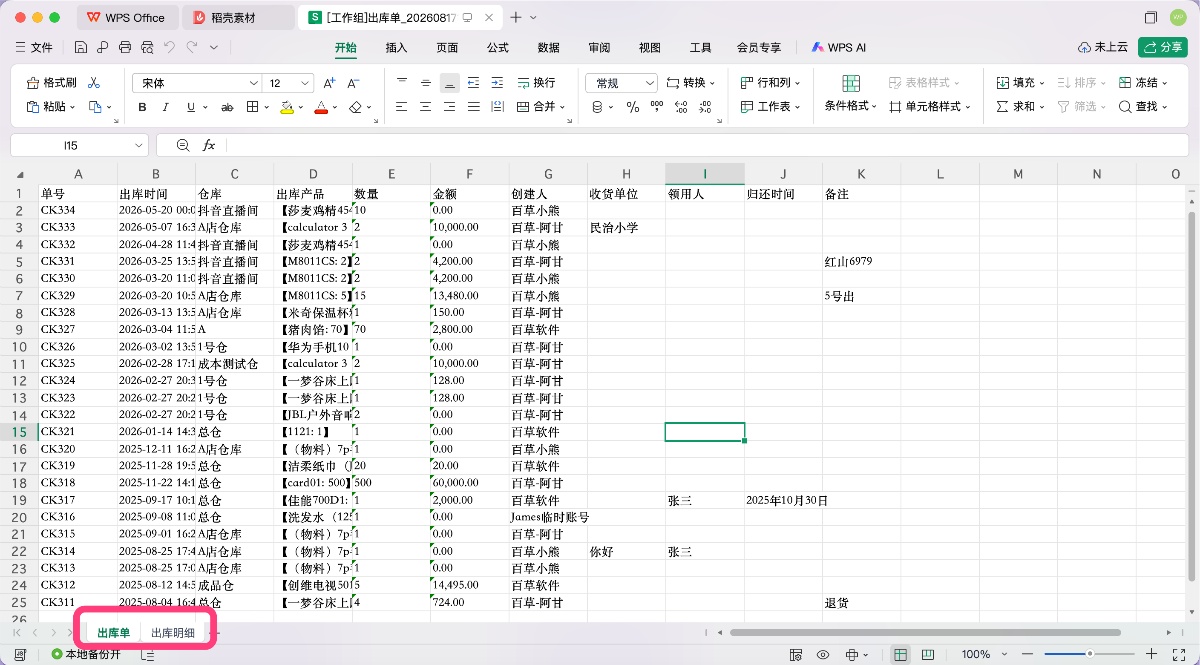Apply middle vertical alignment

[x=426, y=83]
